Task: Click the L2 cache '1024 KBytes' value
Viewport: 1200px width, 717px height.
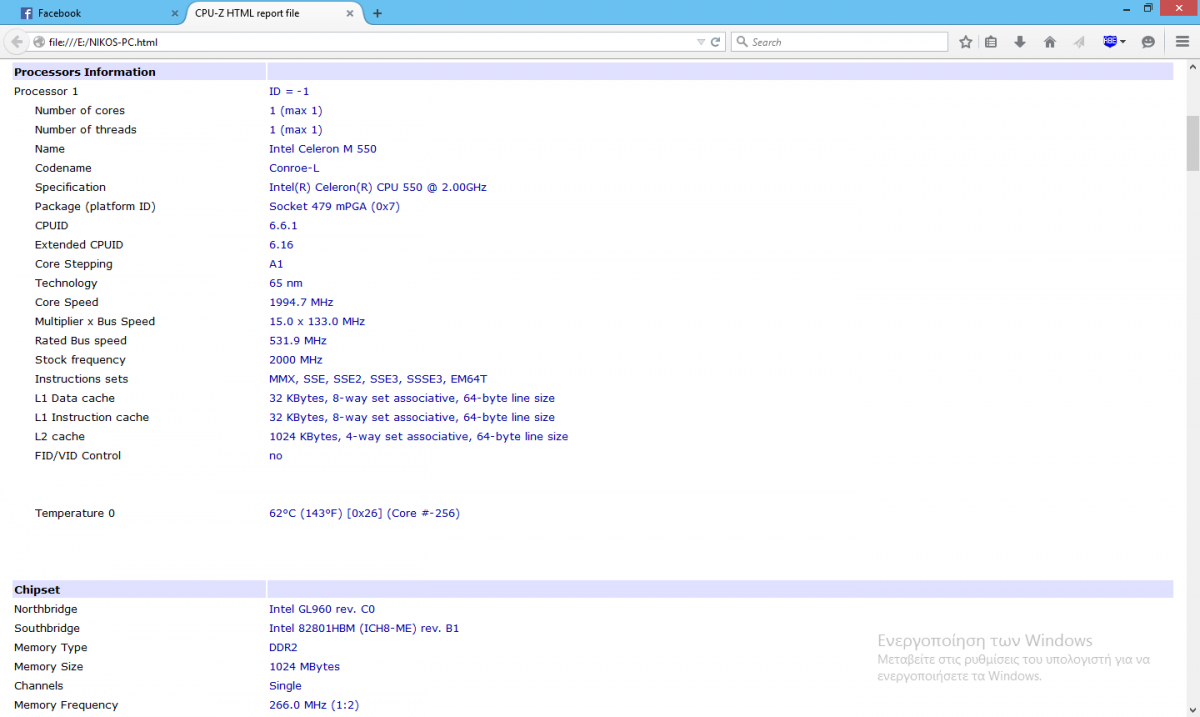Action: (418, 436)
